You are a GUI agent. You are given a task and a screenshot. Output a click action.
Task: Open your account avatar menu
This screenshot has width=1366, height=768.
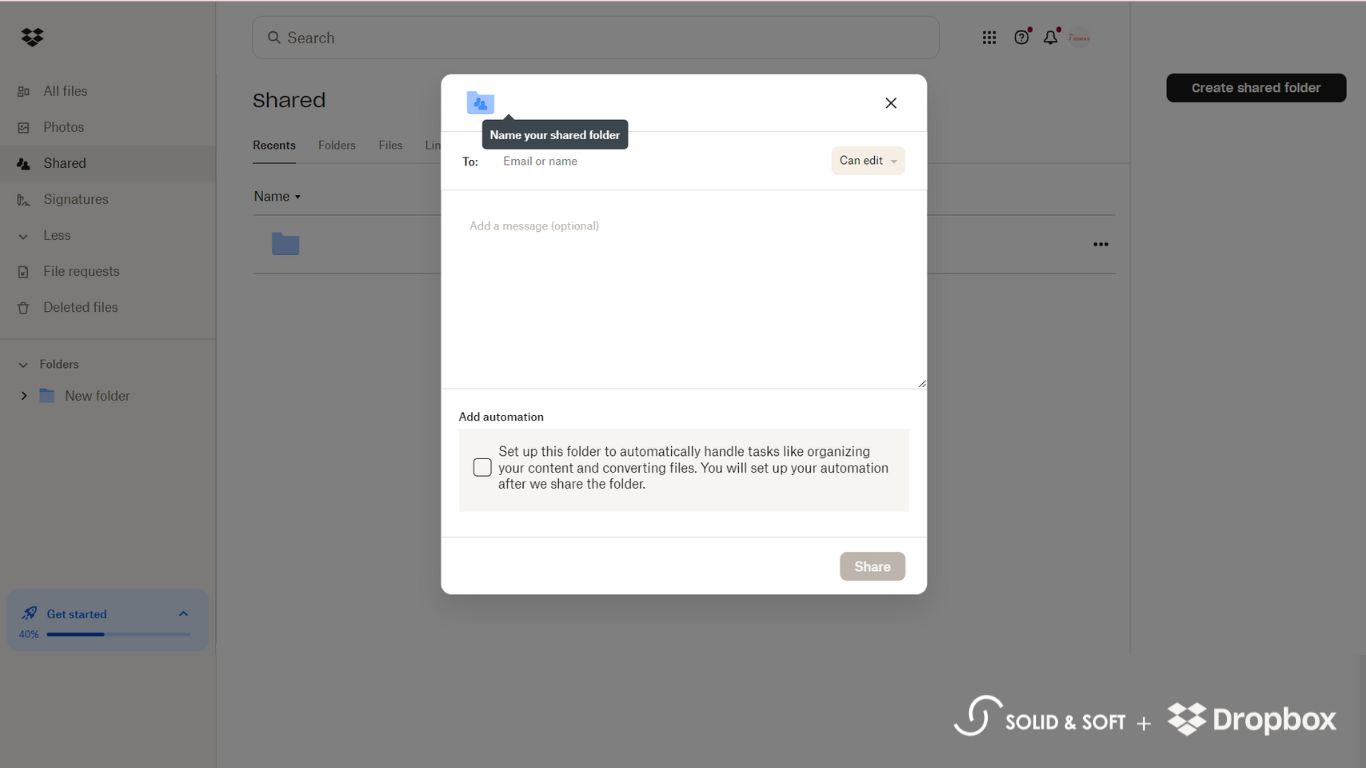tap(1079, 37)
